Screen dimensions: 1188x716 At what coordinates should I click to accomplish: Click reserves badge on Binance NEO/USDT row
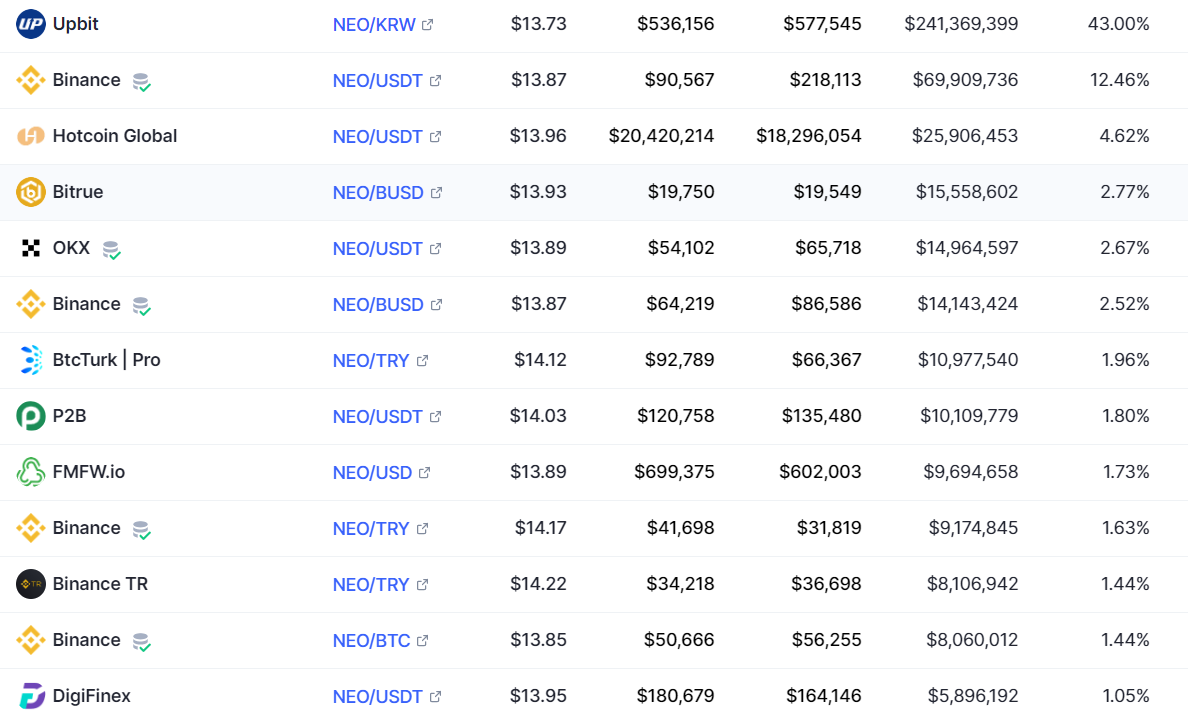point(142,81)
